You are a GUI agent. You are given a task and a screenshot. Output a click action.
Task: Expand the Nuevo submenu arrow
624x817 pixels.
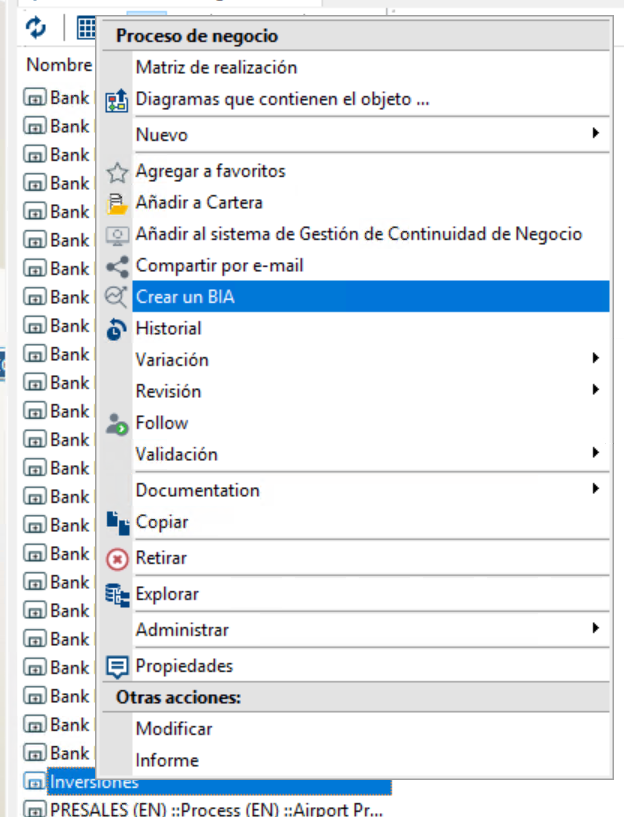[x=595, y=133]
